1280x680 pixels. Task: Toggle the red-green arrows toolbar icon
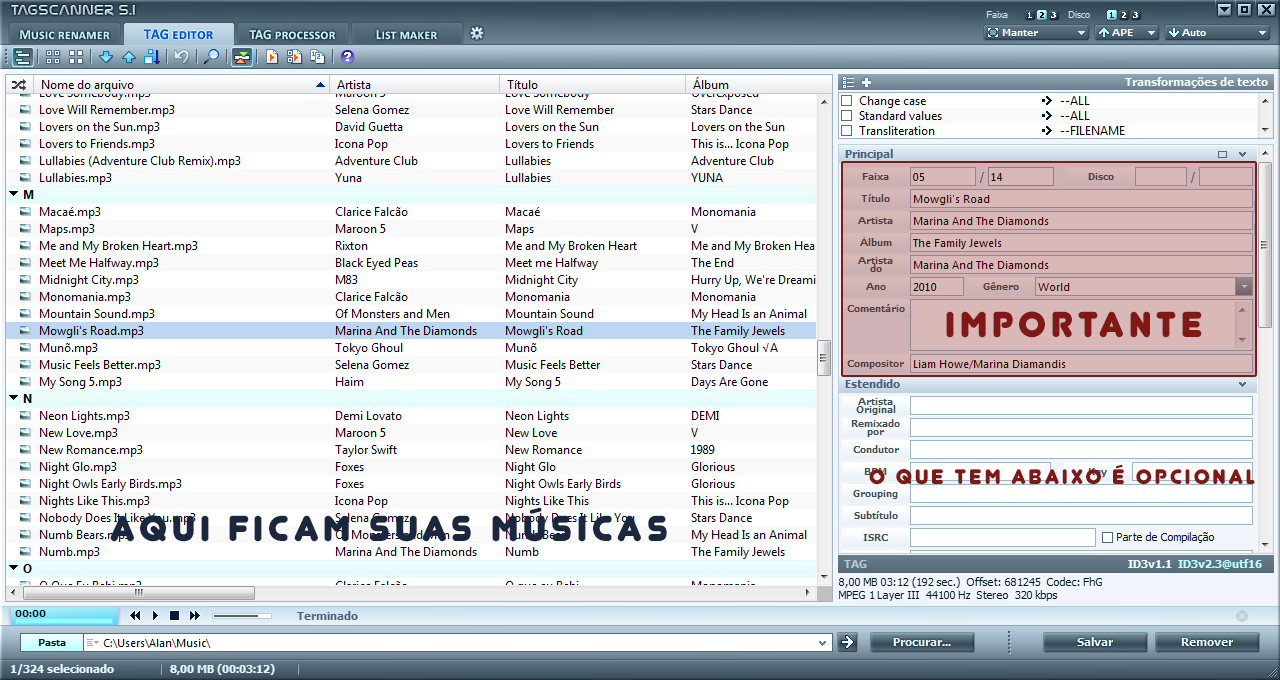[242, 57]
